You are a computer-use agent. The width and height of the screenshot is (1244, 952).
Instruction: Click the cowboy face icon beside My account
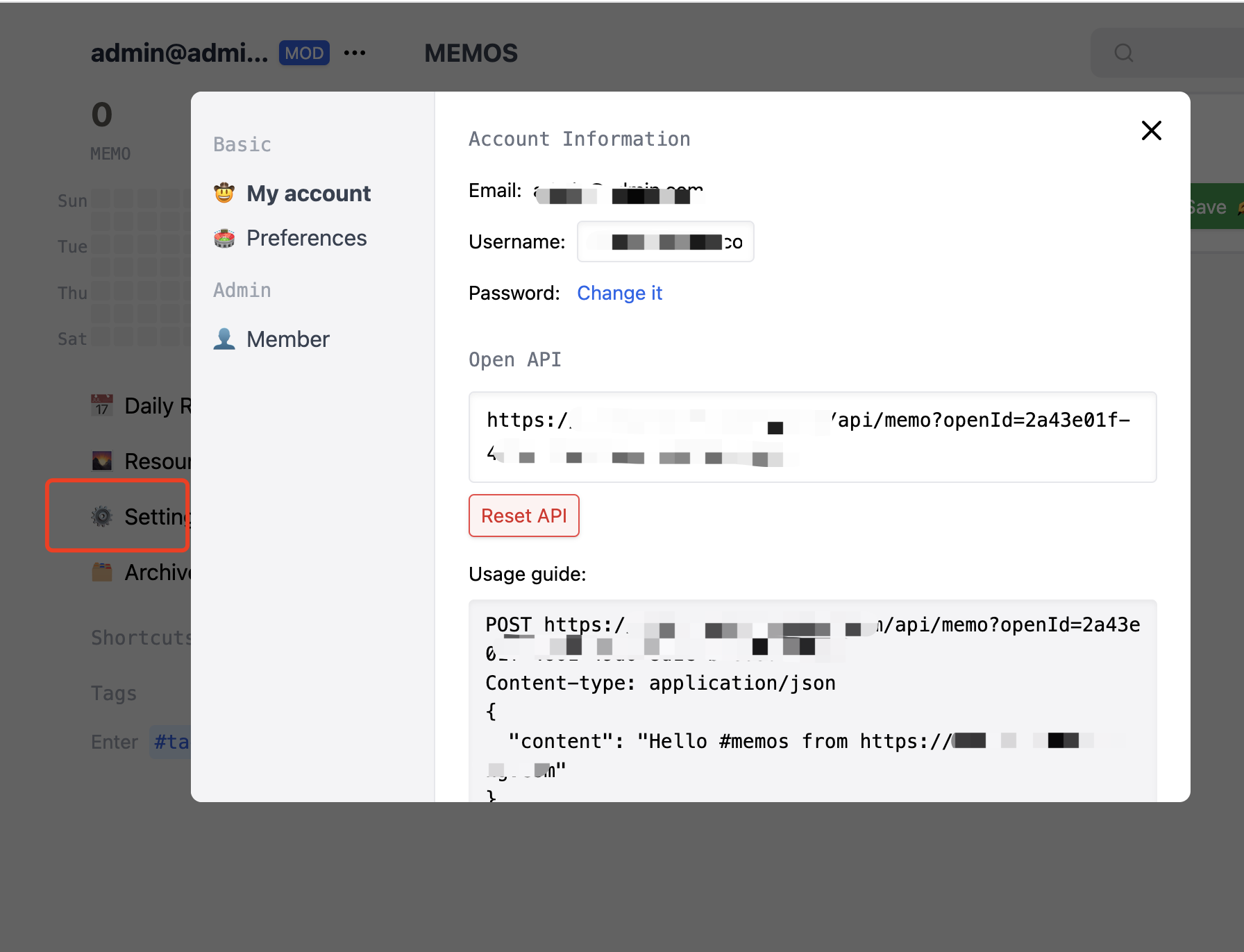[x=224, y=193]
